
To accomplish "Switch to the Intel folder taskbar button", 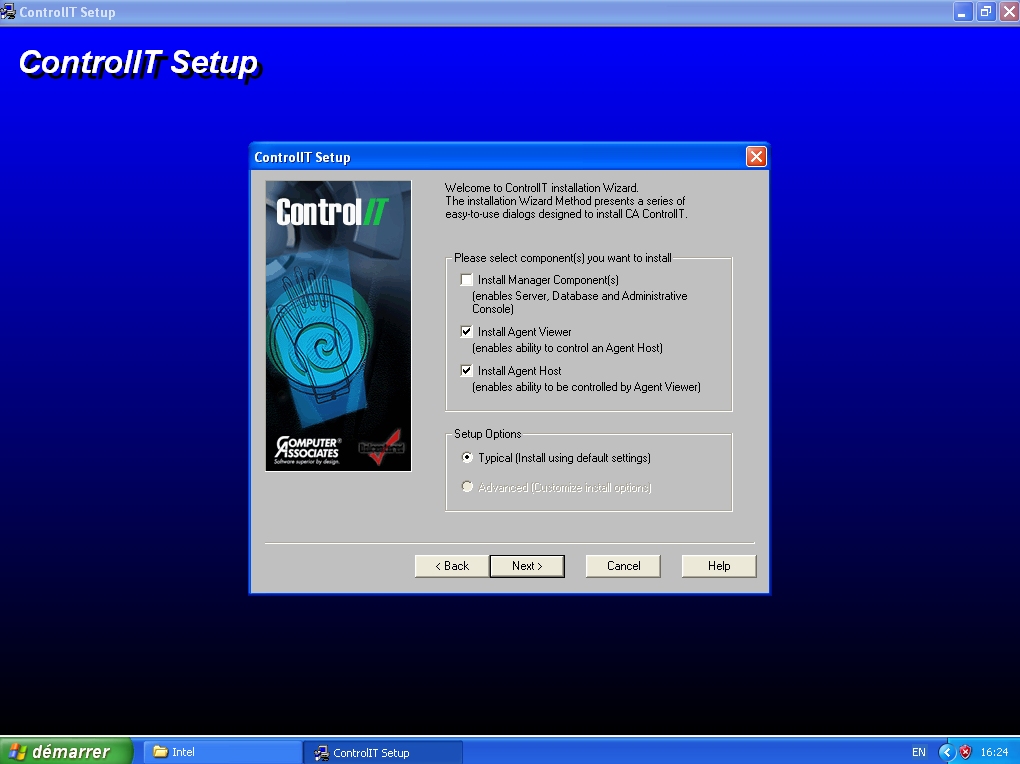I will click(222, 752).
